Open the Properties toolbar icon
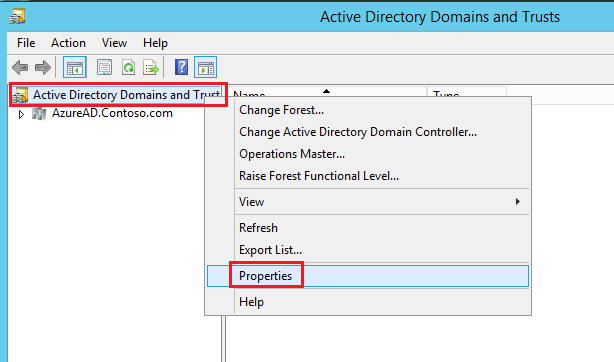The width and height of the screenshot is (614, 362). point(104,68)
